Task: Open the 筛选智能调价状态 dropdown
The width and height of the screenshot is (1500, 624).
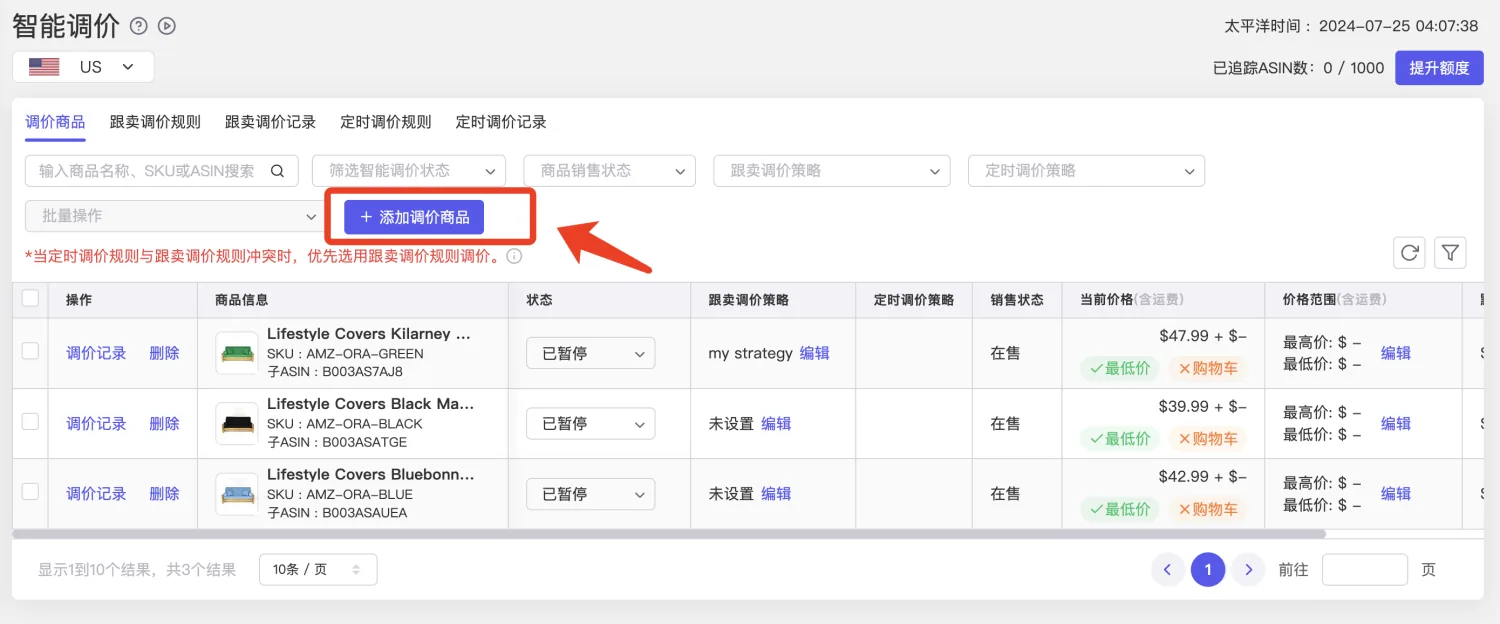Action: (409, 171)
